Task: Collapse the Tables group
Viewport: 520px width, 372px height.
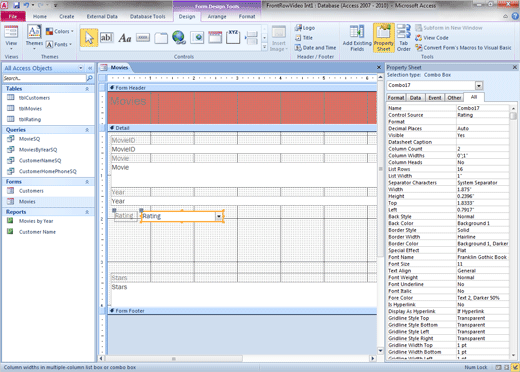Action: click(x=87, y=89)
